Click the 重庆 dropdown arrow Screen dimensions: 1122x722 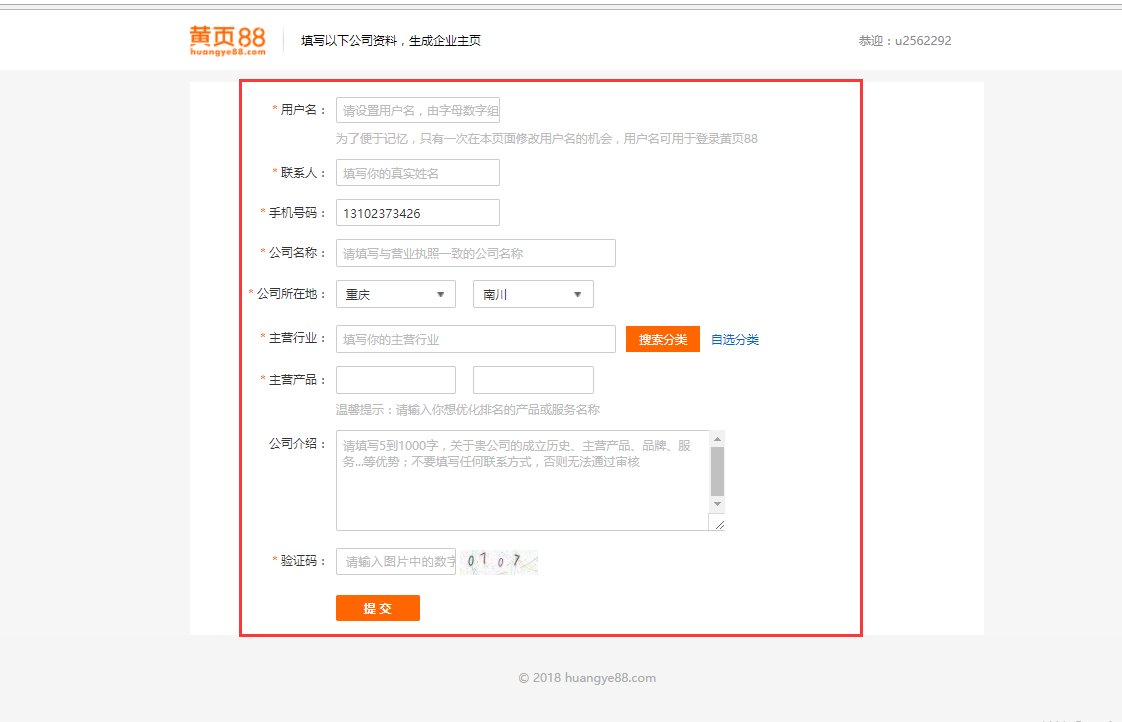click(x=443, y=294)
